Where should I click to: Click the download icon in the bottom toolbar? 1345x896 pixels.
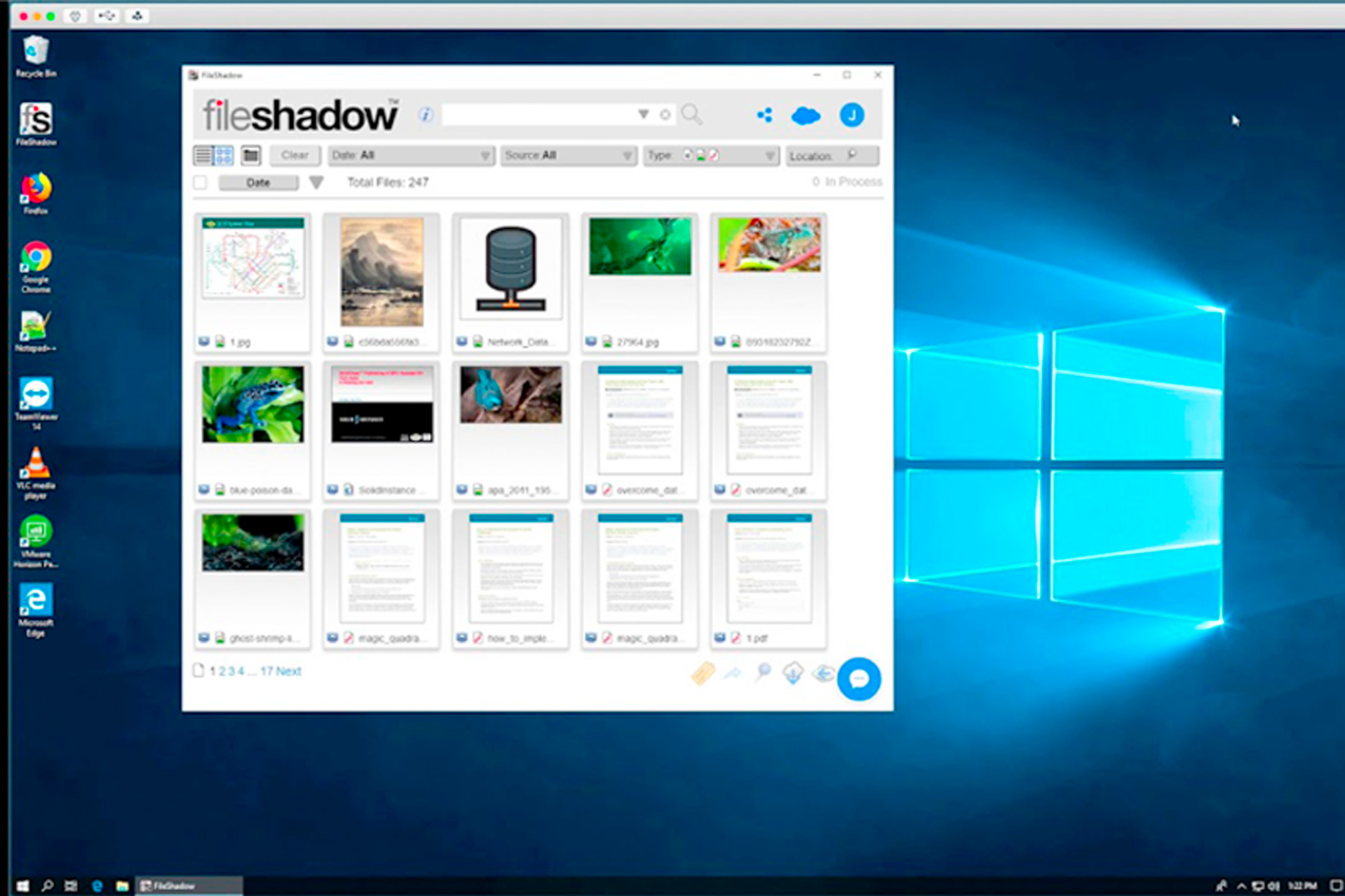tap(794, 674)
